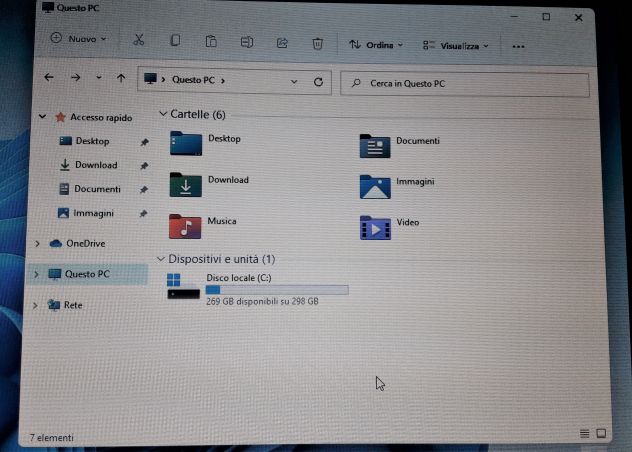This screenshot has width=632, height=452.
Task: Click the Delete trash icon
Action: 318,44
